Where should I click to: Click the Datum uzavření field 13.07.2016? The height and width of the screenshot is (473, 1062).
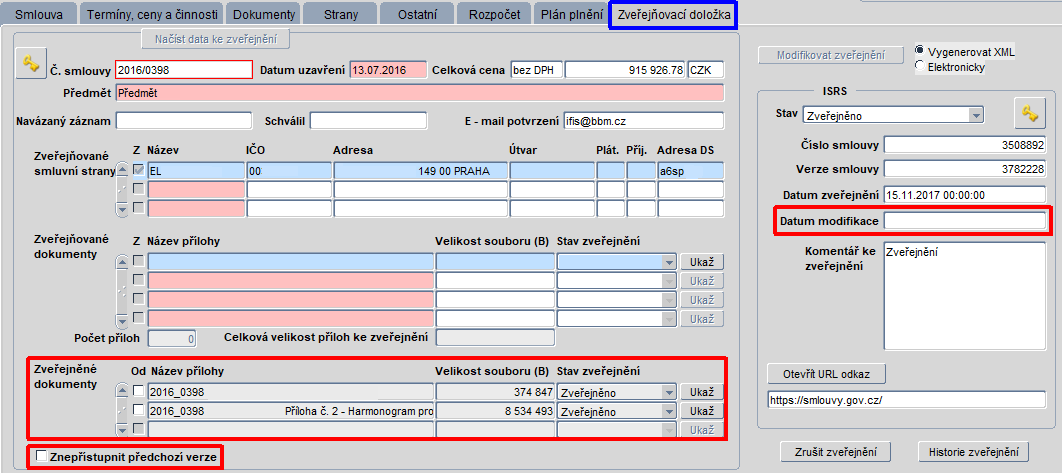click(x=388, y=70)
